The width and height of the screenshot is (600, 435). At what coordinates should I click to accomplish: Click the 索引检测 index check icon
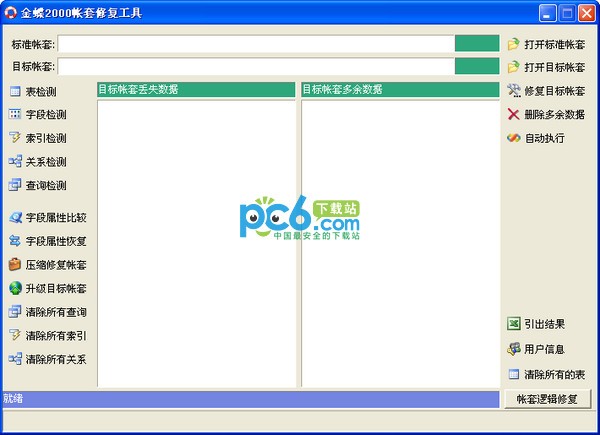click(x=15, y=138)
